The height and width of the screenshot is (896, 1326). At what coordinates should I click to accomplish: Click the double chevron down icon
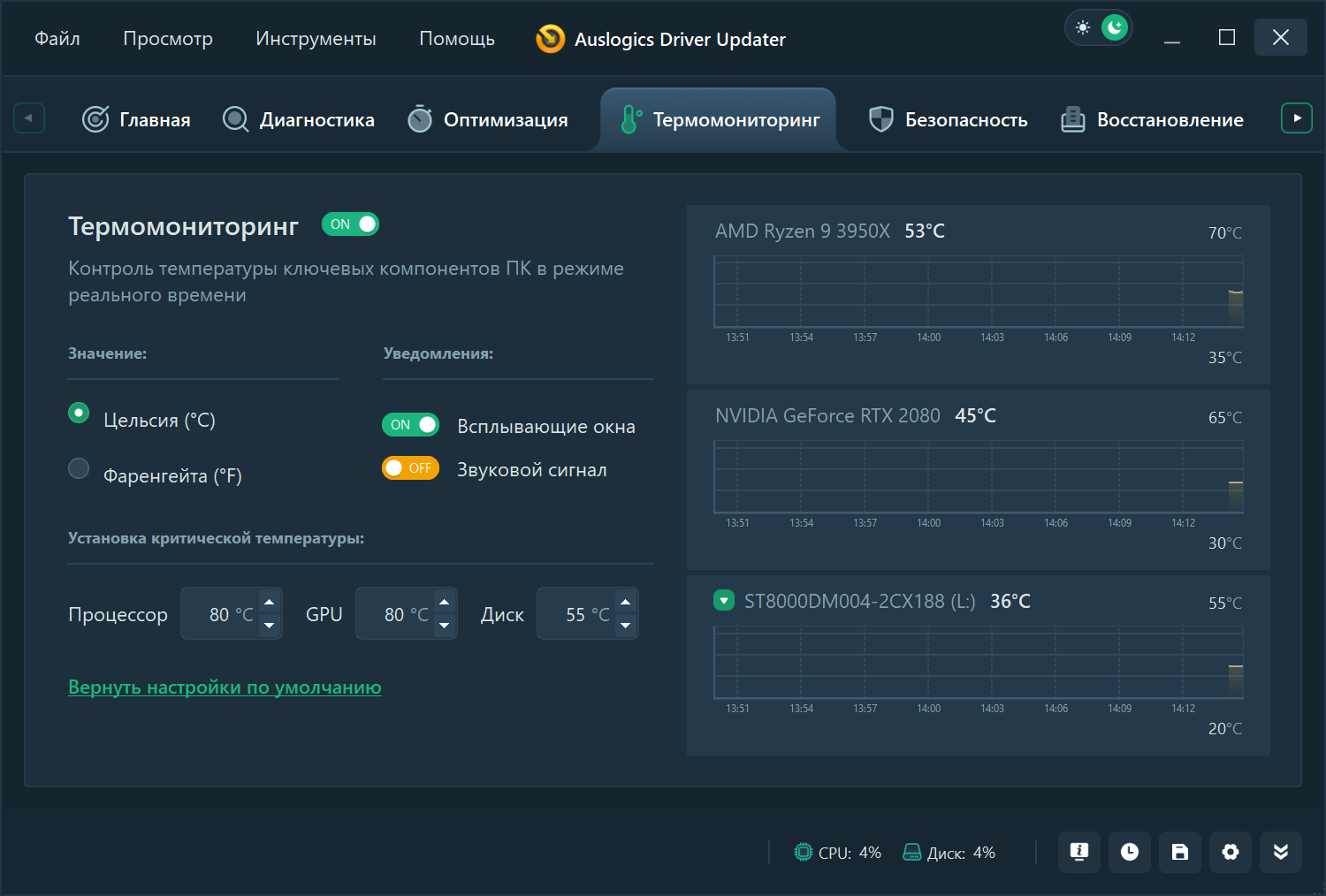point(1281,852)
